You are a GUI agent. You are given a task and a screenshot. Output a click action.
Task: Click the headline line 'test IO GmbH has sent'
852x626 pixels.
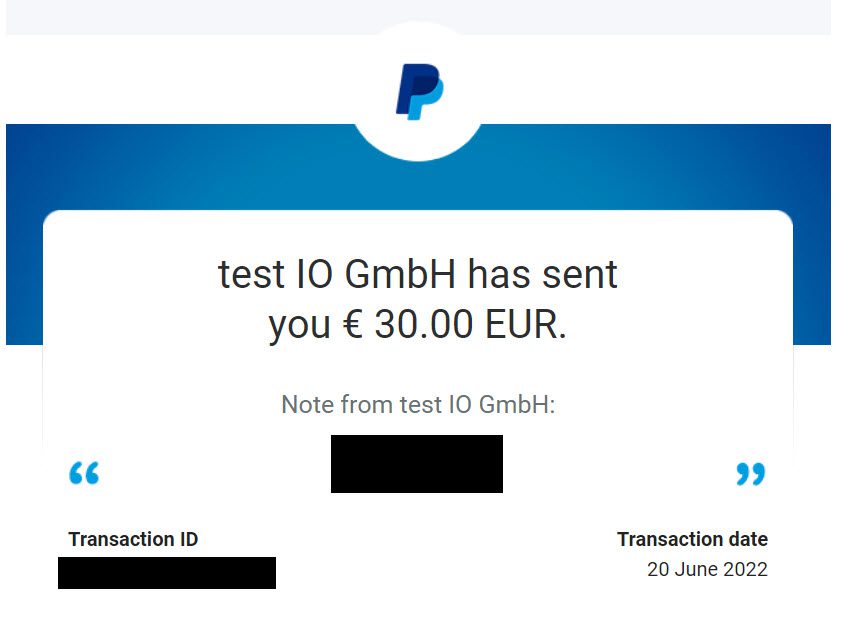(x=417, y=274)
